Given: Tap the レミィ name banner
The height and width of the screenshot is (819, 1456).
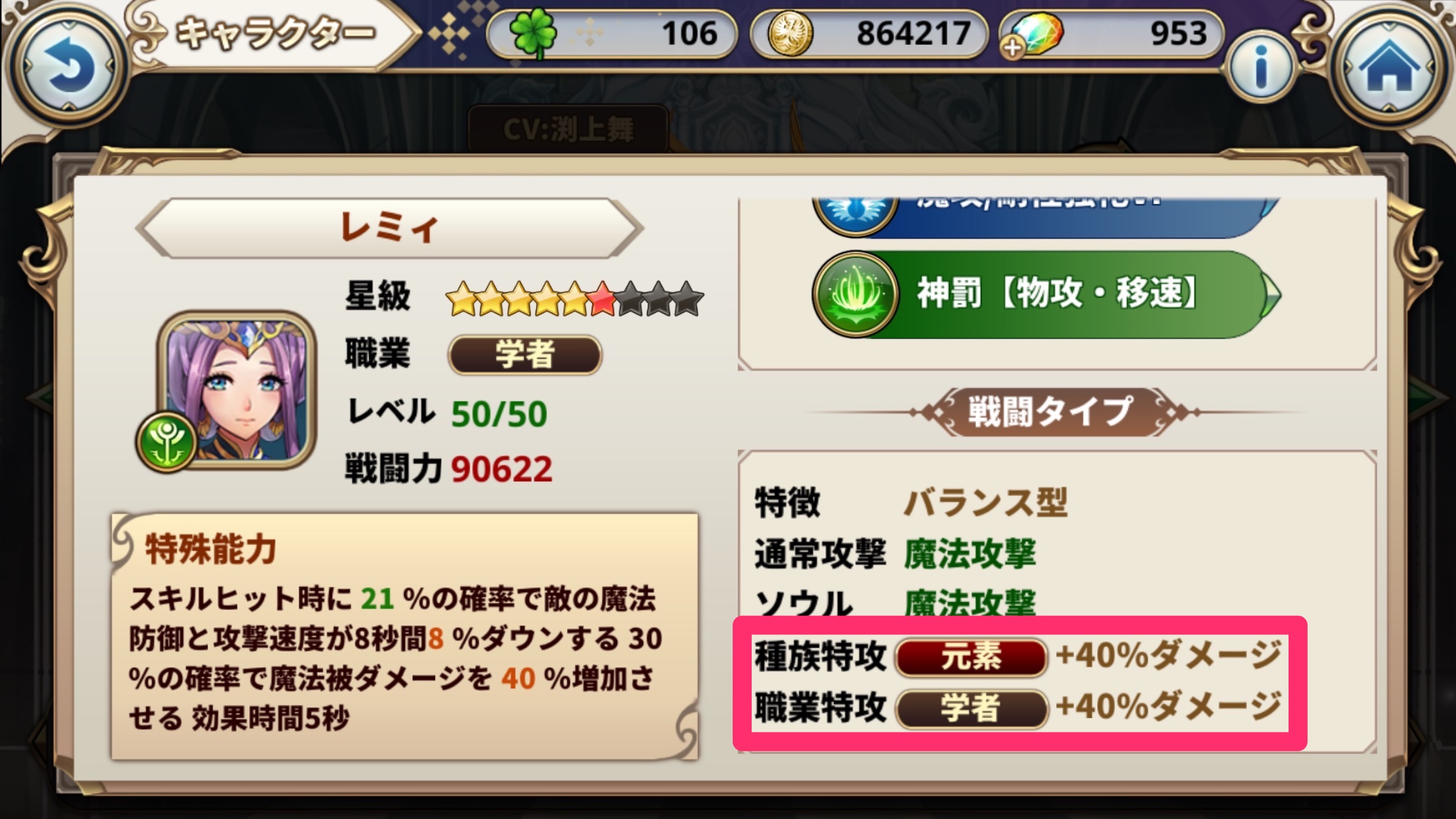Looking at the screenshot, I should (x=389, y=228).
